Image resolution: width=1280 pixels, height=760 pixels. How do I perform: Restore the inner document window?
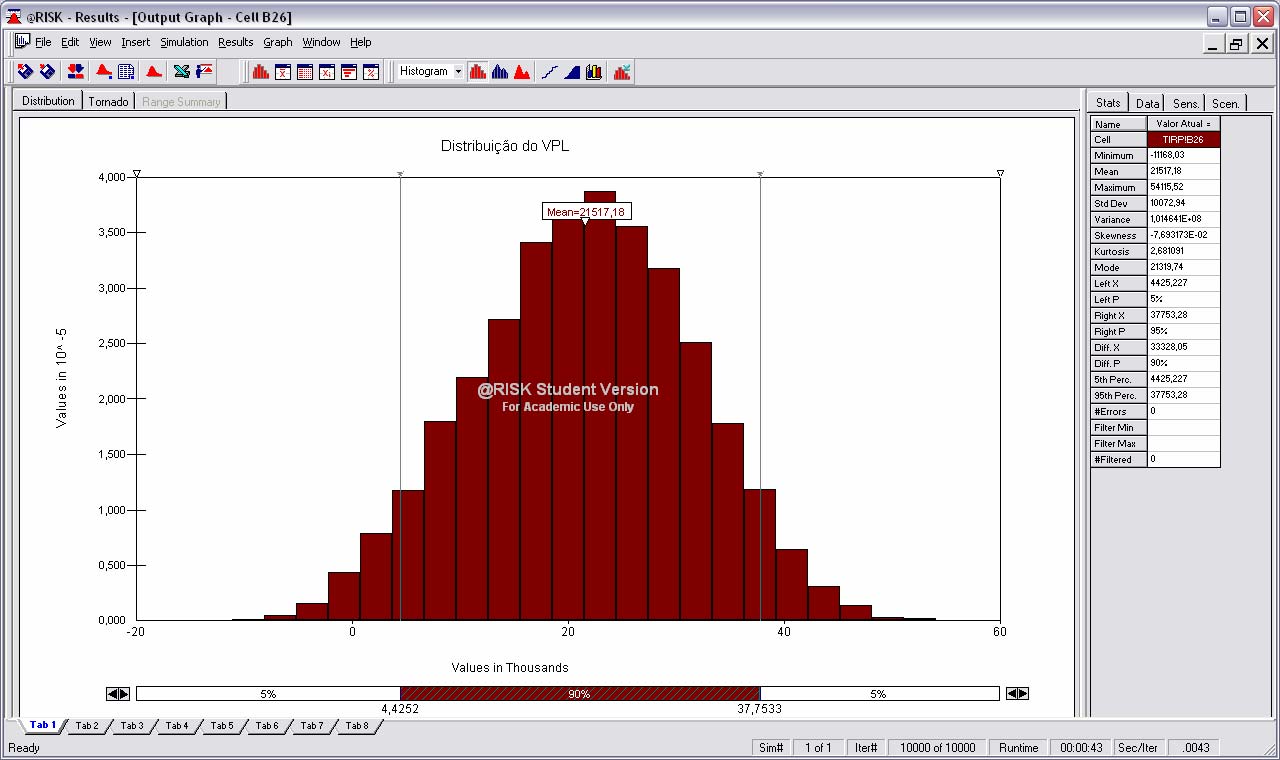pyautogui.click(x=1237, y=44)
